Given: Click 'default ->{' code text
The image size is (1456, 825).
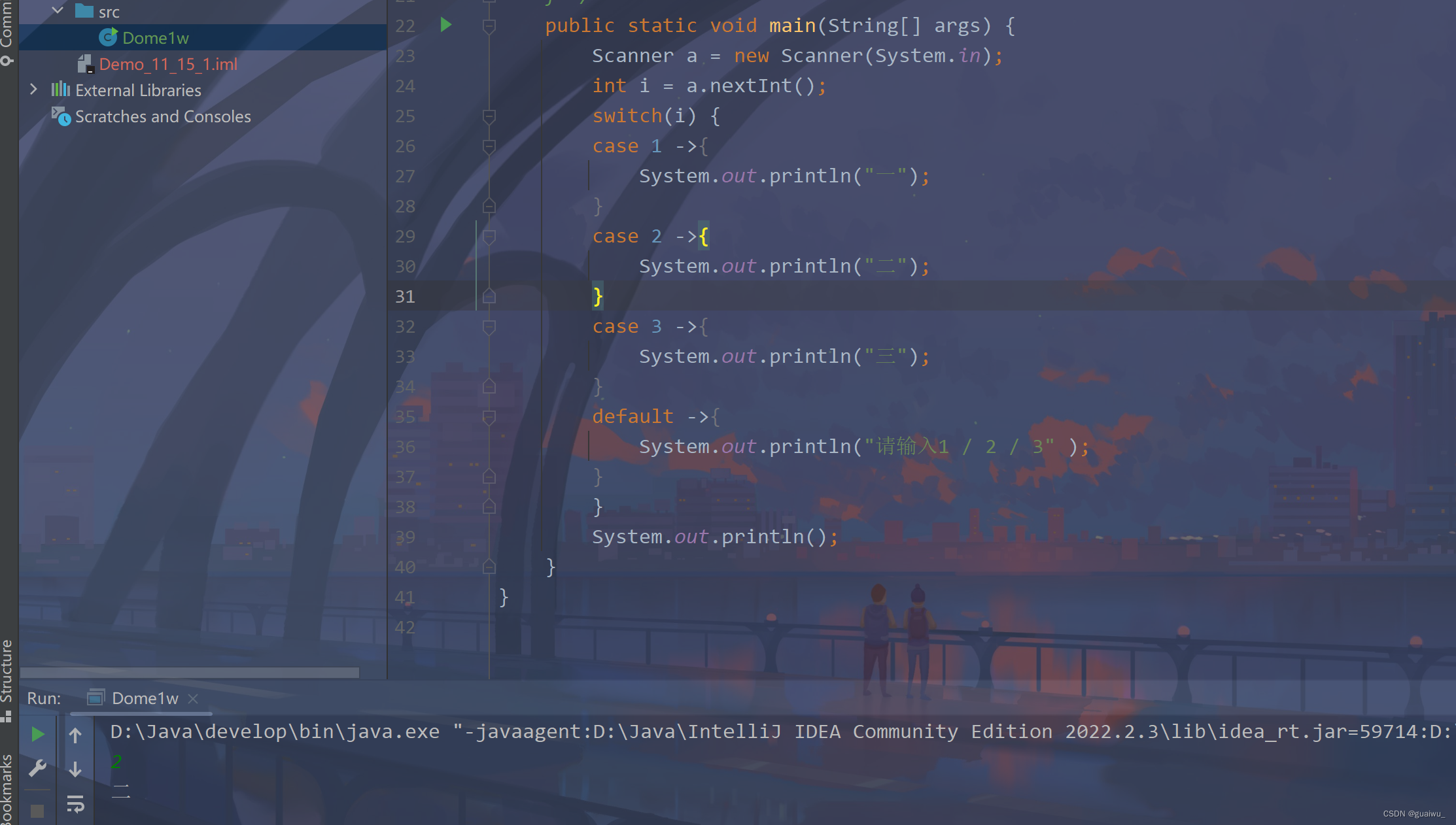Looking at the screenshot, I should point(656,417).
